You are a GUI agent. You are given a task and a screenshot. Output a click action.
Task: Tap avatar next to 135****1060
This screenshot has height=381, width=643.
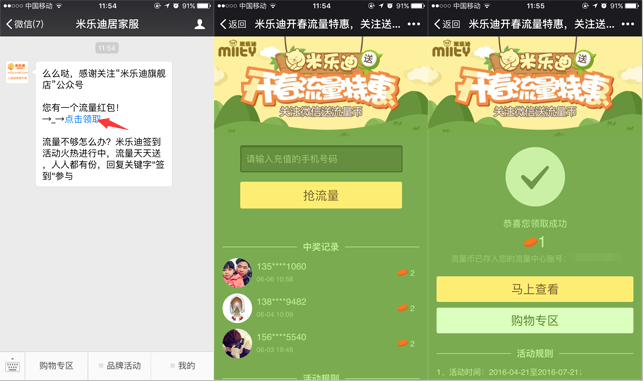237,273
